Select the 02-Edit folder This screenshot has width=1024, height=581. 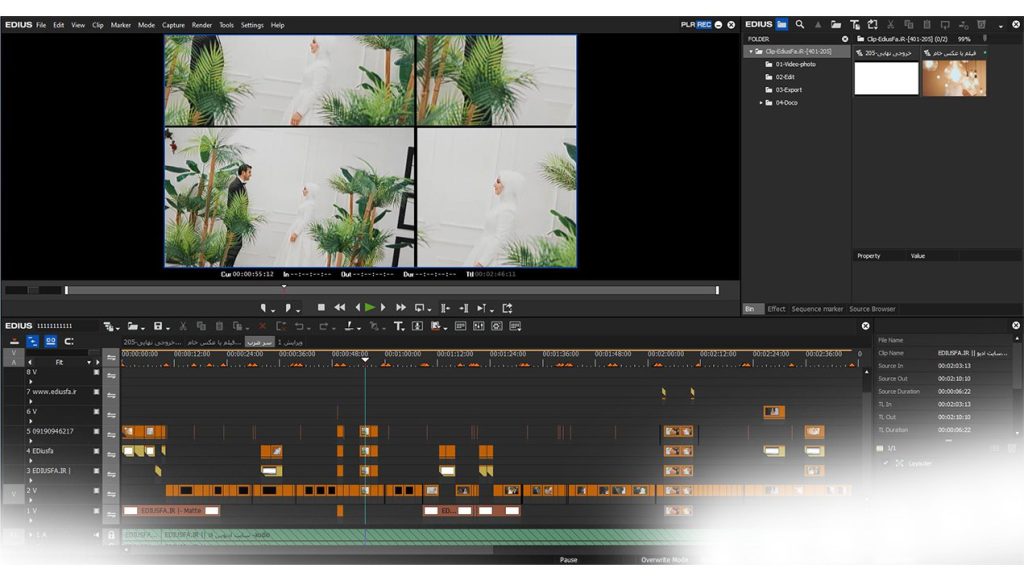pyautogui.click(x=784, y=77)
